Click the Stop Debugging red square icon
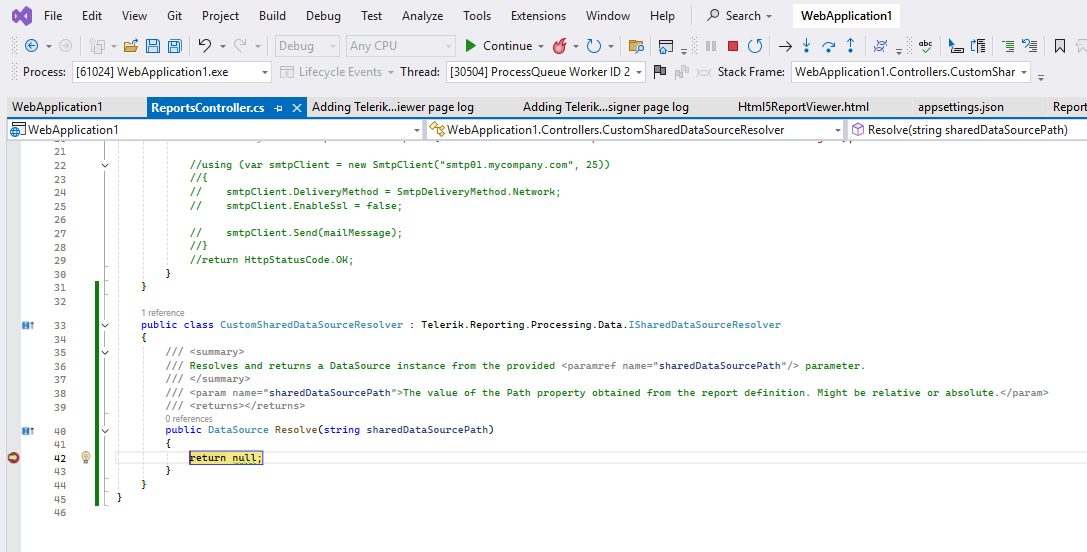 point(733,46)
